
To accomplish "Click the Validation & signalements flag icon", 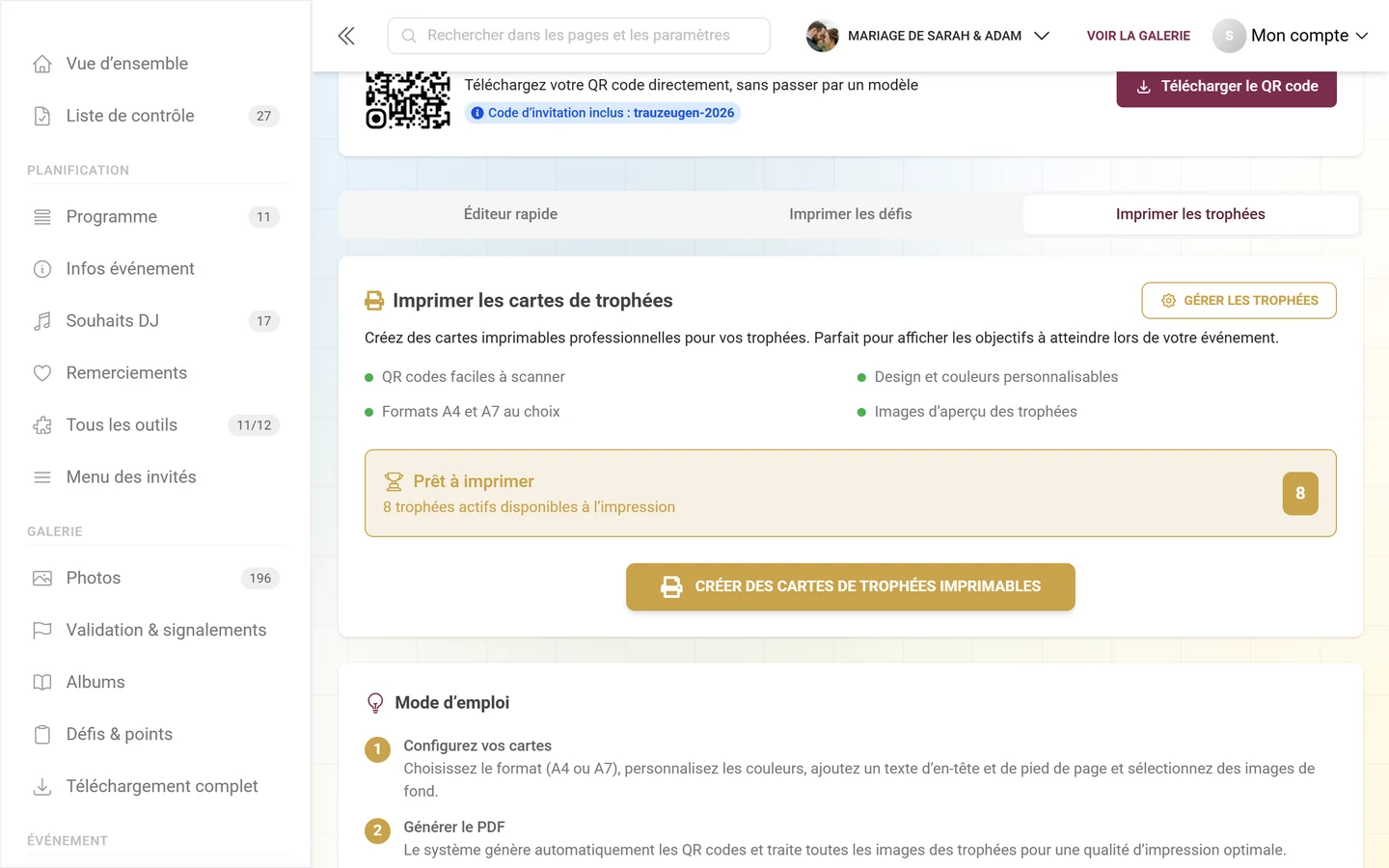I will [42, 631].
